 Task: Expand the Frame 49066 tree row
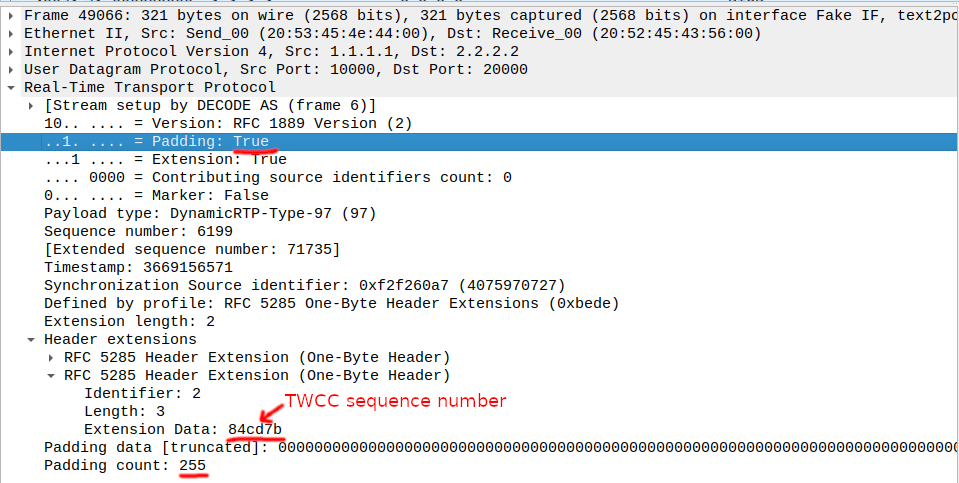click(x=12, y=16)
